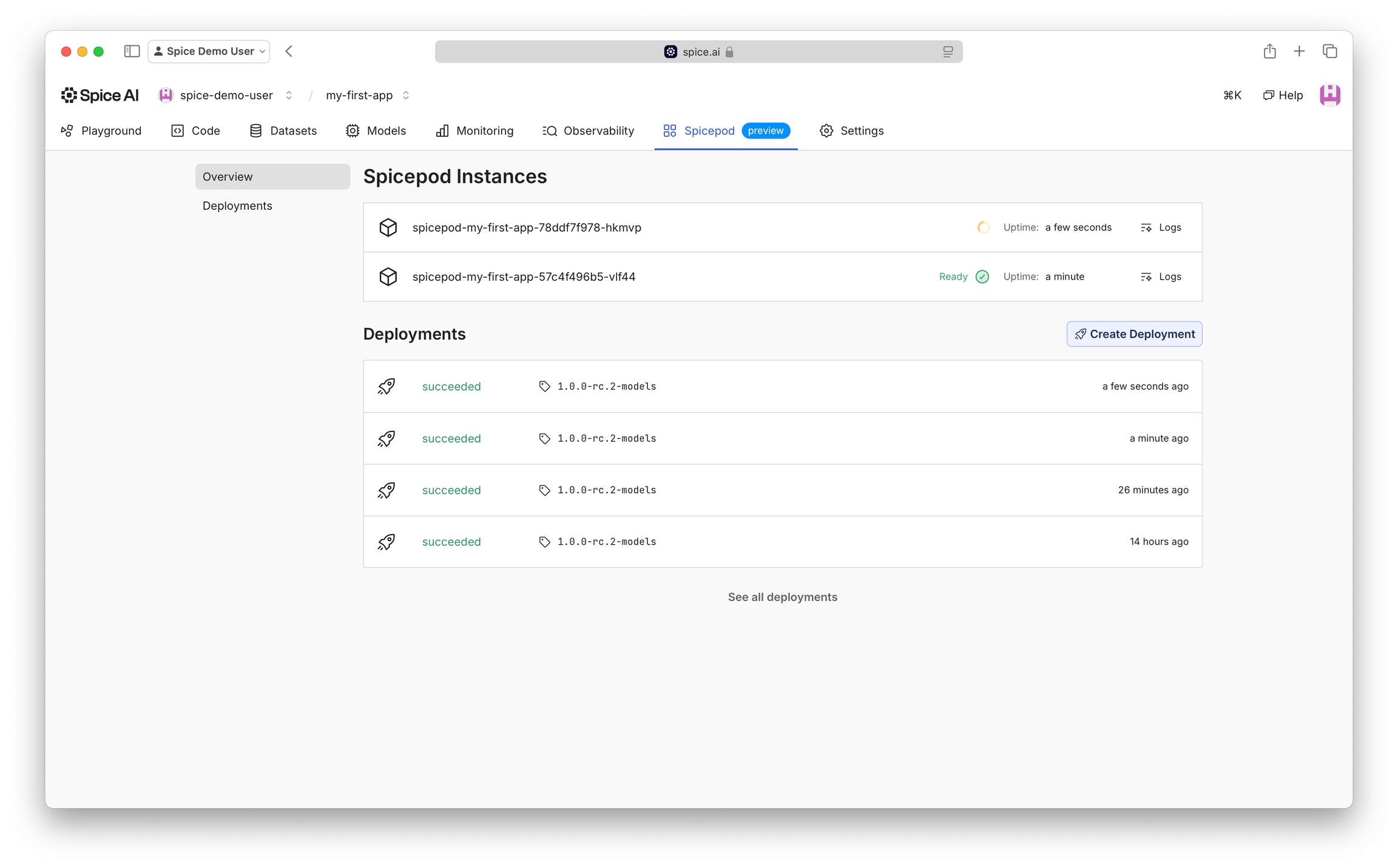Click the user avatar icon top right
Image resolution: width=1398 pixels, height=868 pixels.
pos(1329,95)
